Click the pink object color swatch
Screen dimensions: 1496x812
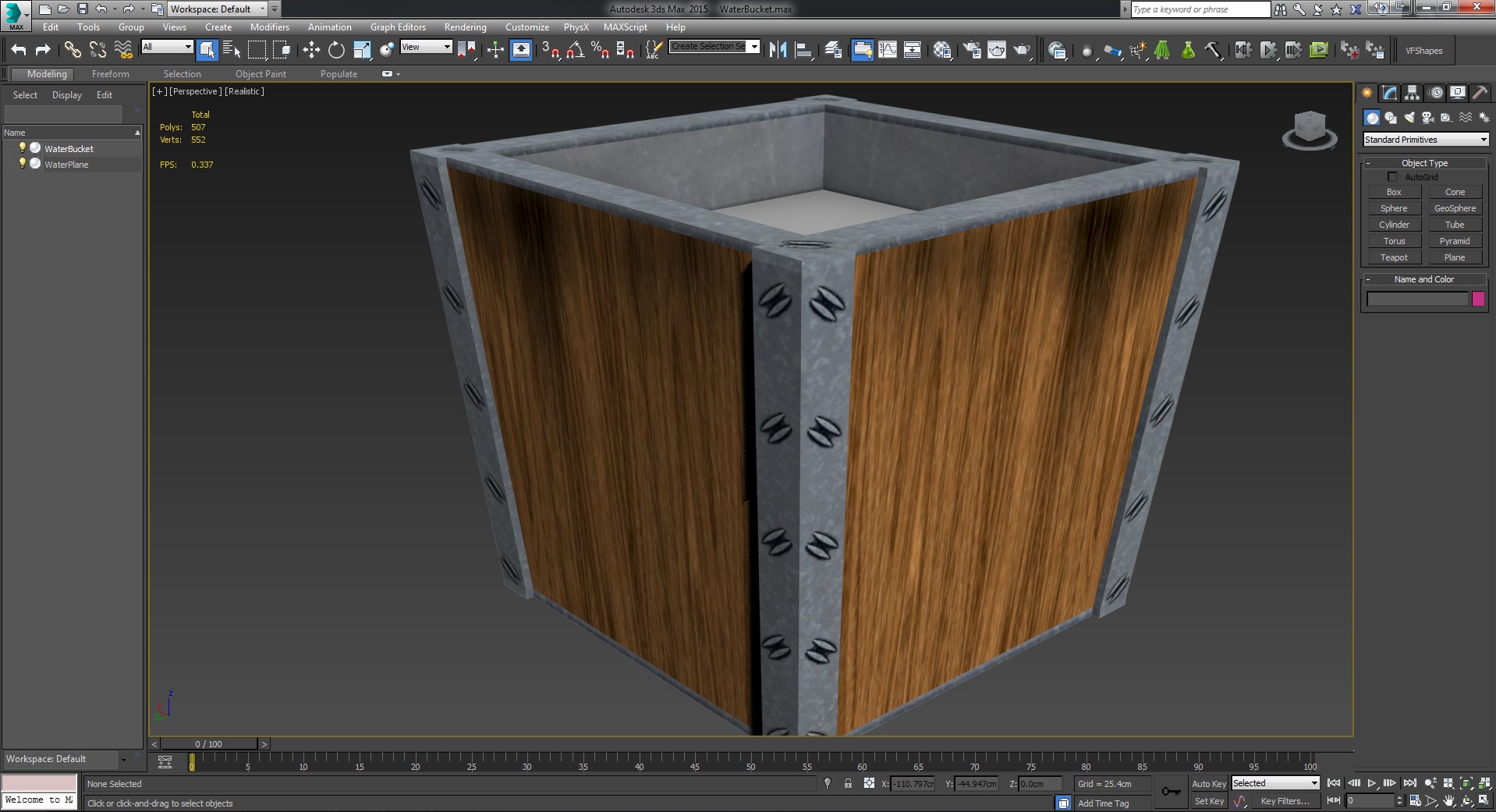click(1478, 299)
